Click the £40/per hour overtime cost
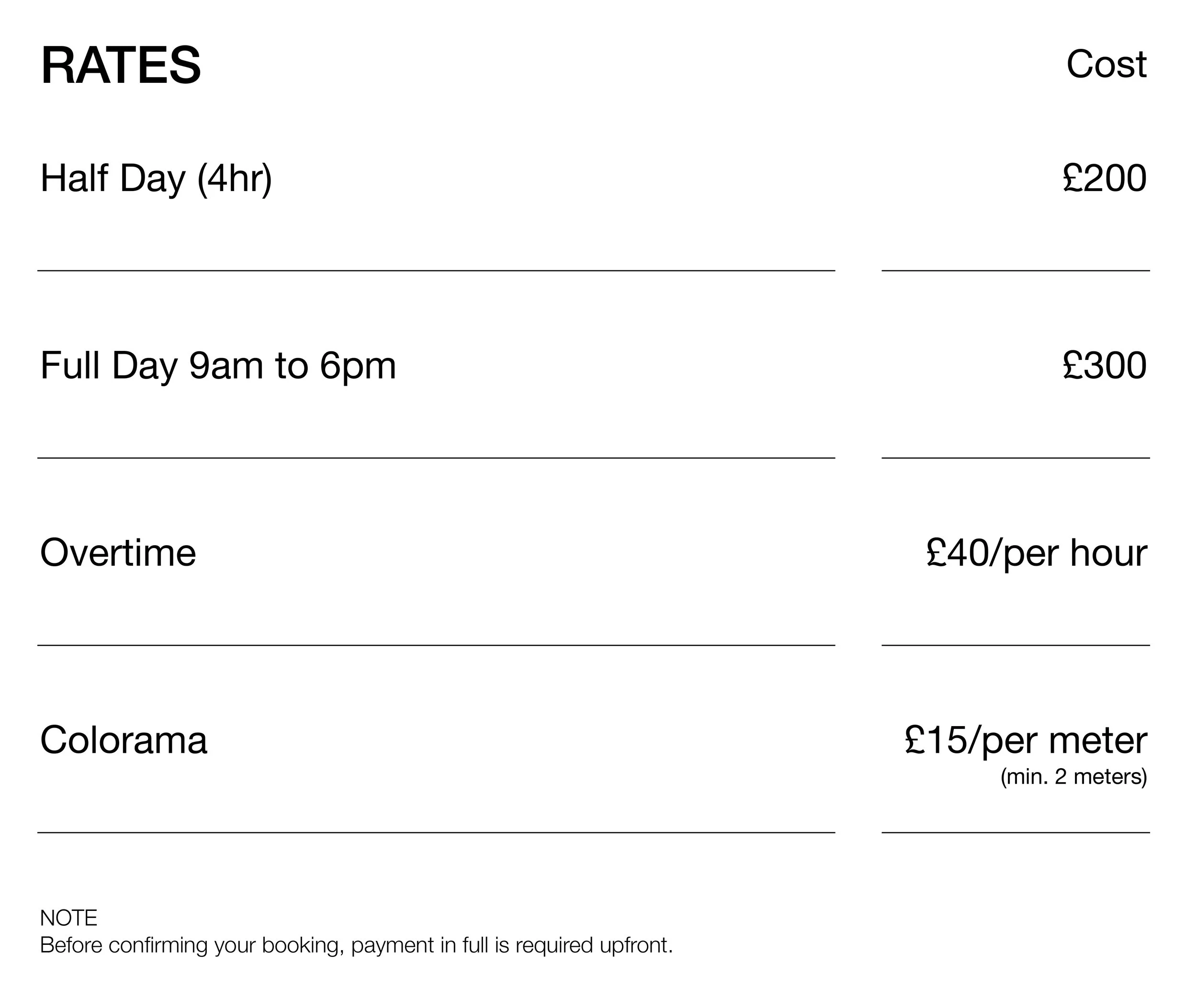This screenshot has width=1197, height=1008. 1037,553
